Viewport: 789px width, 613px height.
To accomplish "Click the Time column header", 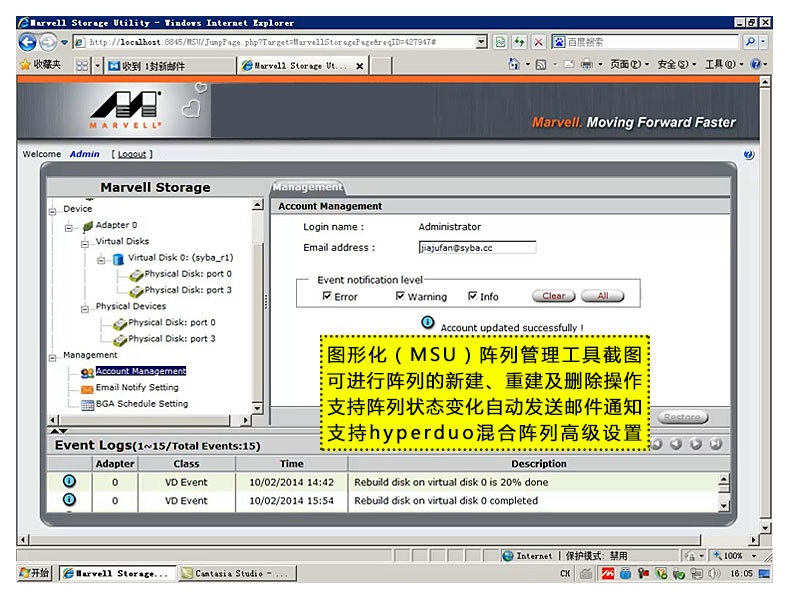I will (291, 464).
